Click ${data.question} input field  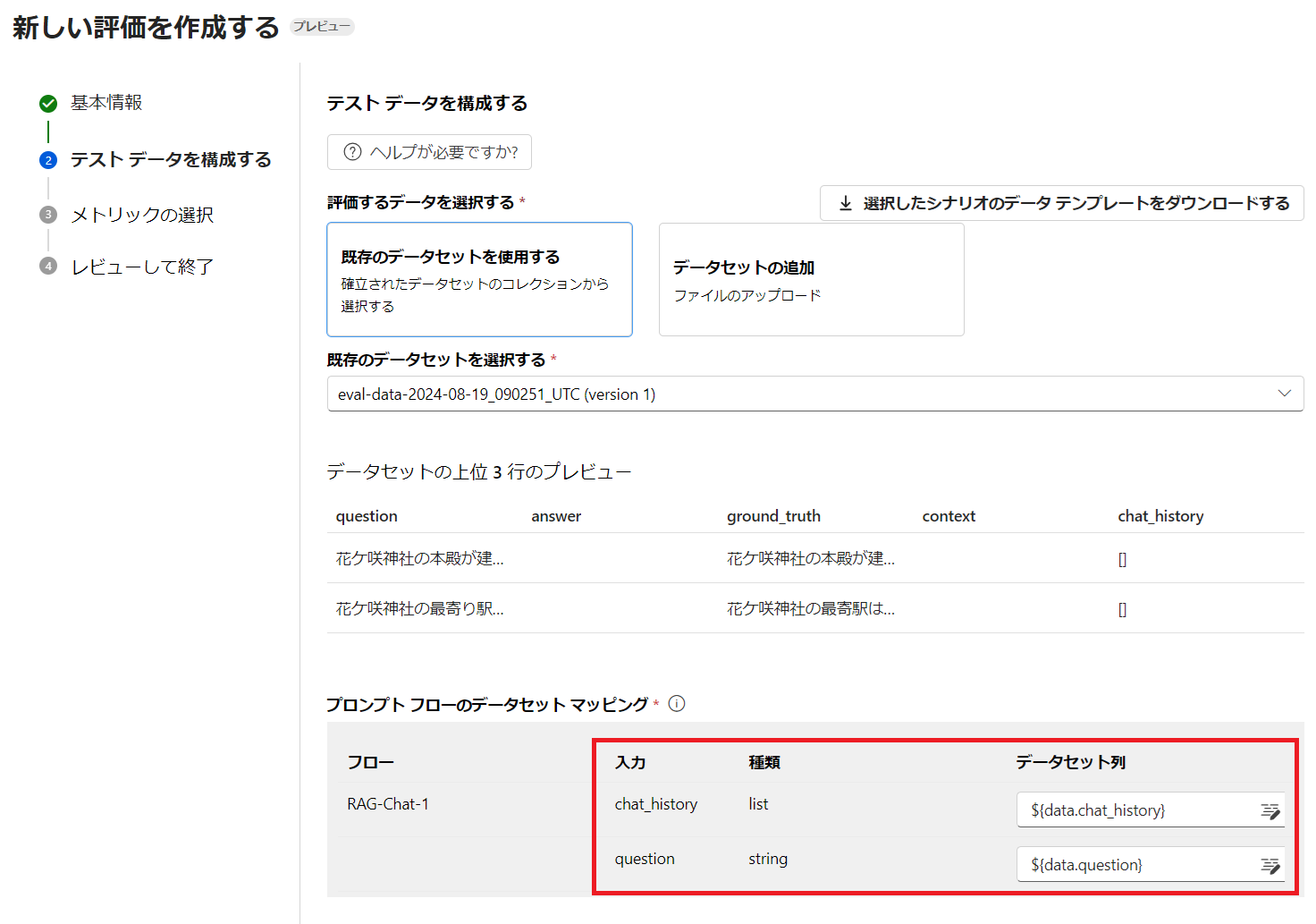[x=1151, y=865]
